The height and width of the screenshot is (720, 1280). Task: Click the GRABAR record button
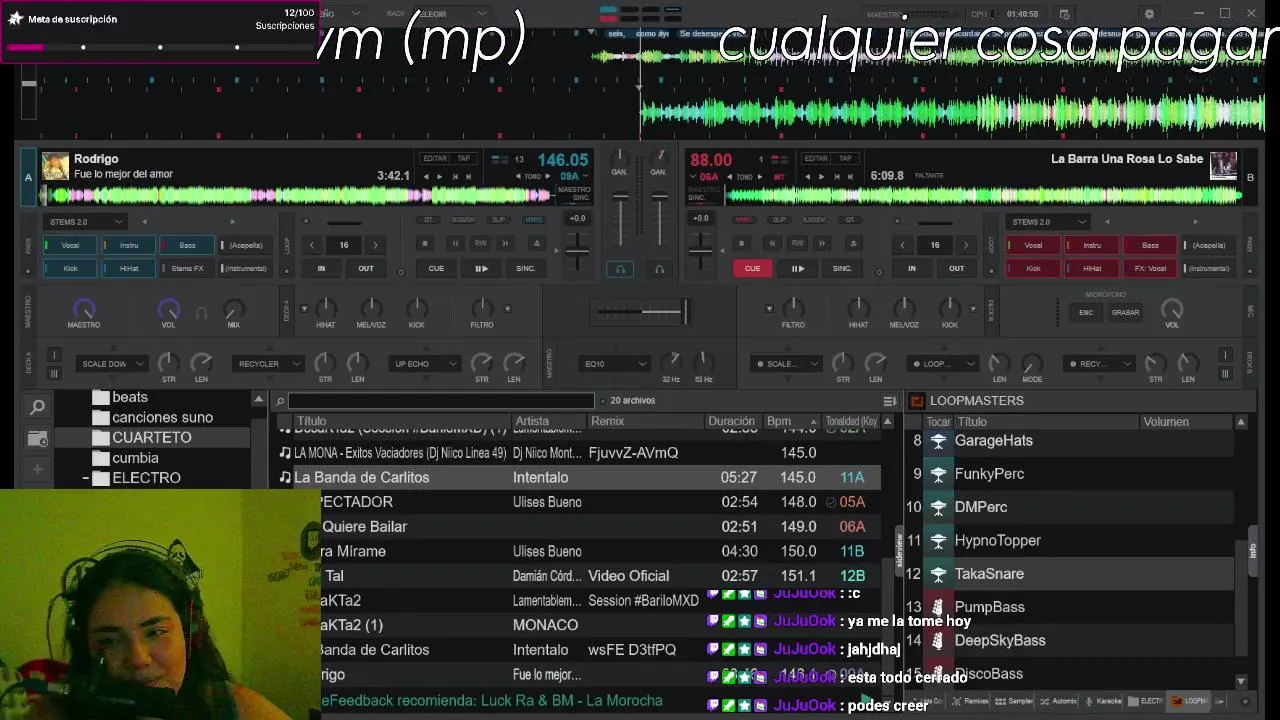[1125, 312]
